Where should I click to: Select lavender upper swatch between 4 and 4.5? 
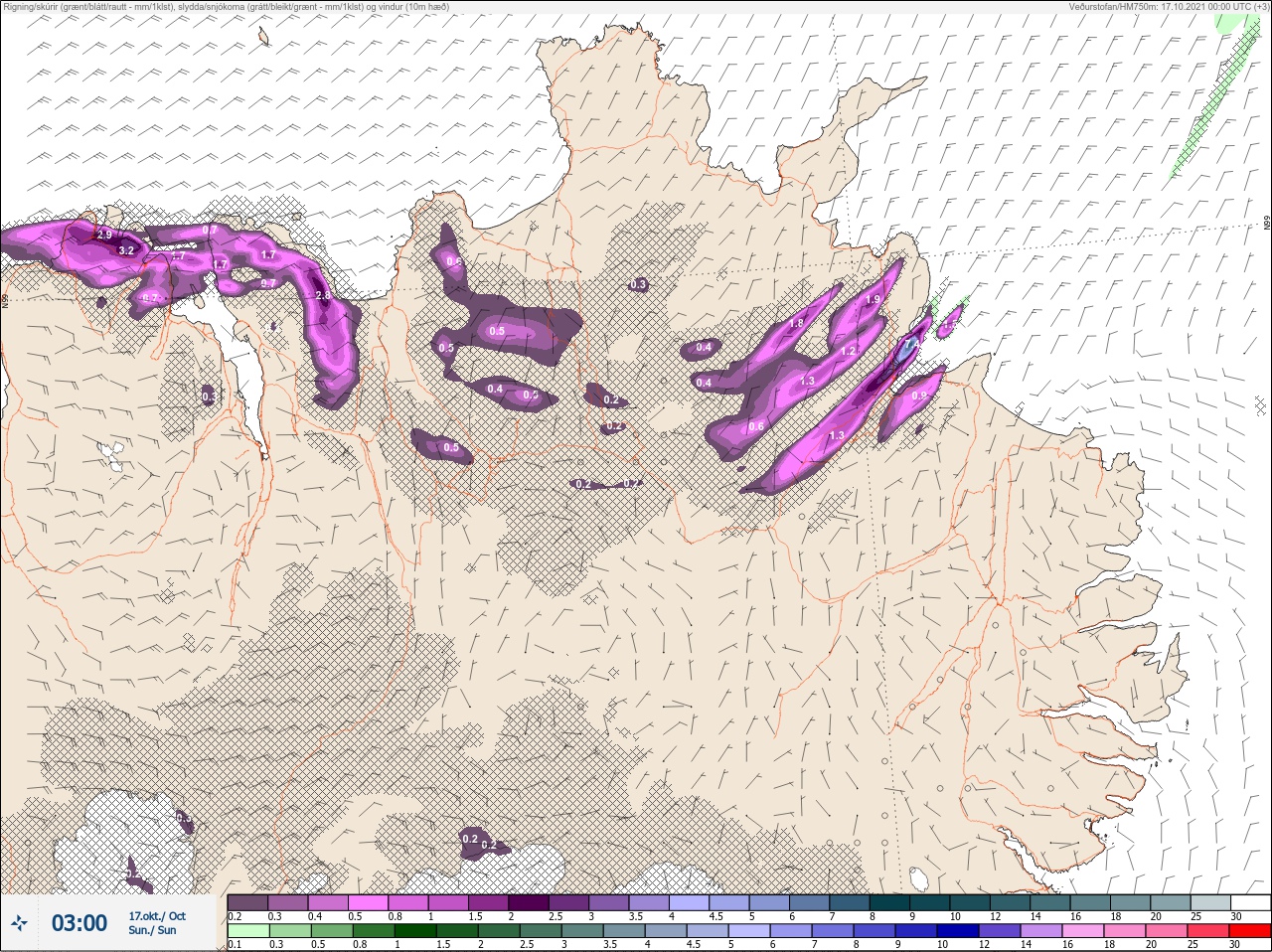point(690,902)
